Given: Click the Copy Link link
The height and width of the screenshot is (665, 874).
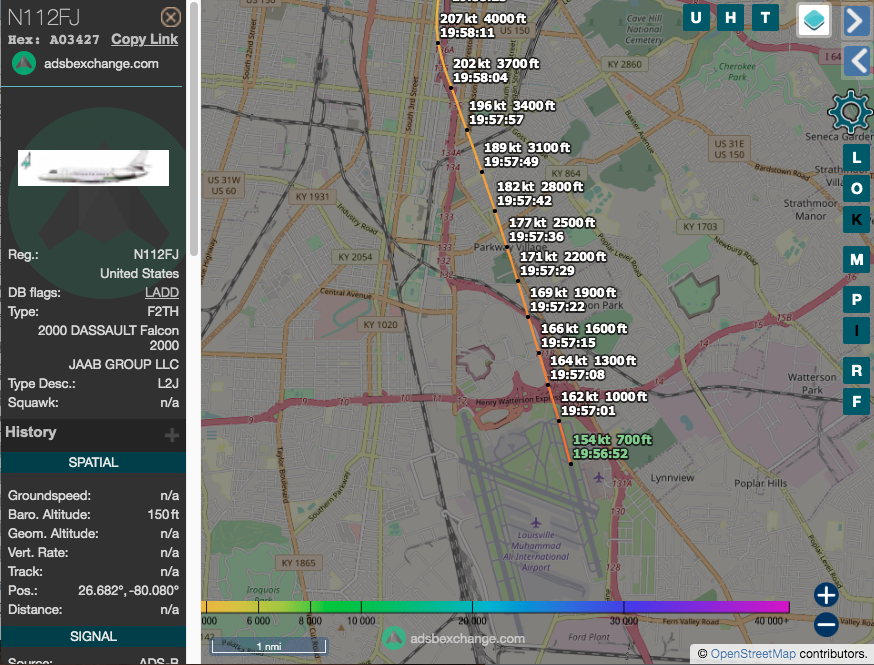Looking at the screenshot, I should pos(144,40).
